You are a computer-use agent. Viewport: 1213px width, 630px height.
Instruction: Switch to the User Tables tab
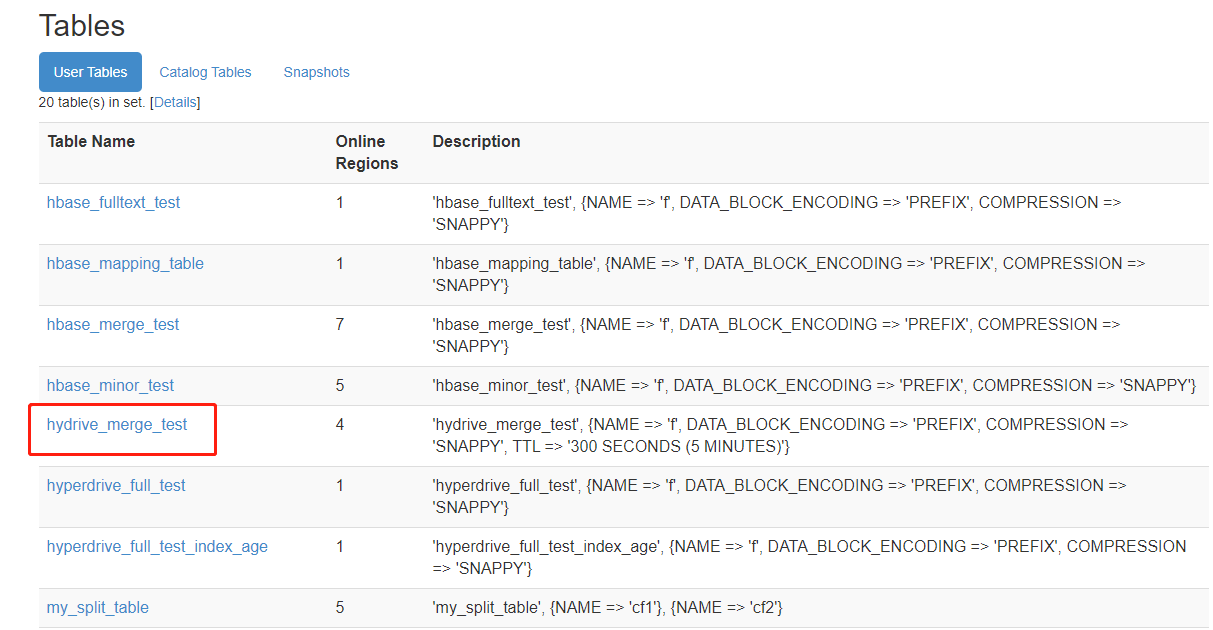(x=90, y=72)
